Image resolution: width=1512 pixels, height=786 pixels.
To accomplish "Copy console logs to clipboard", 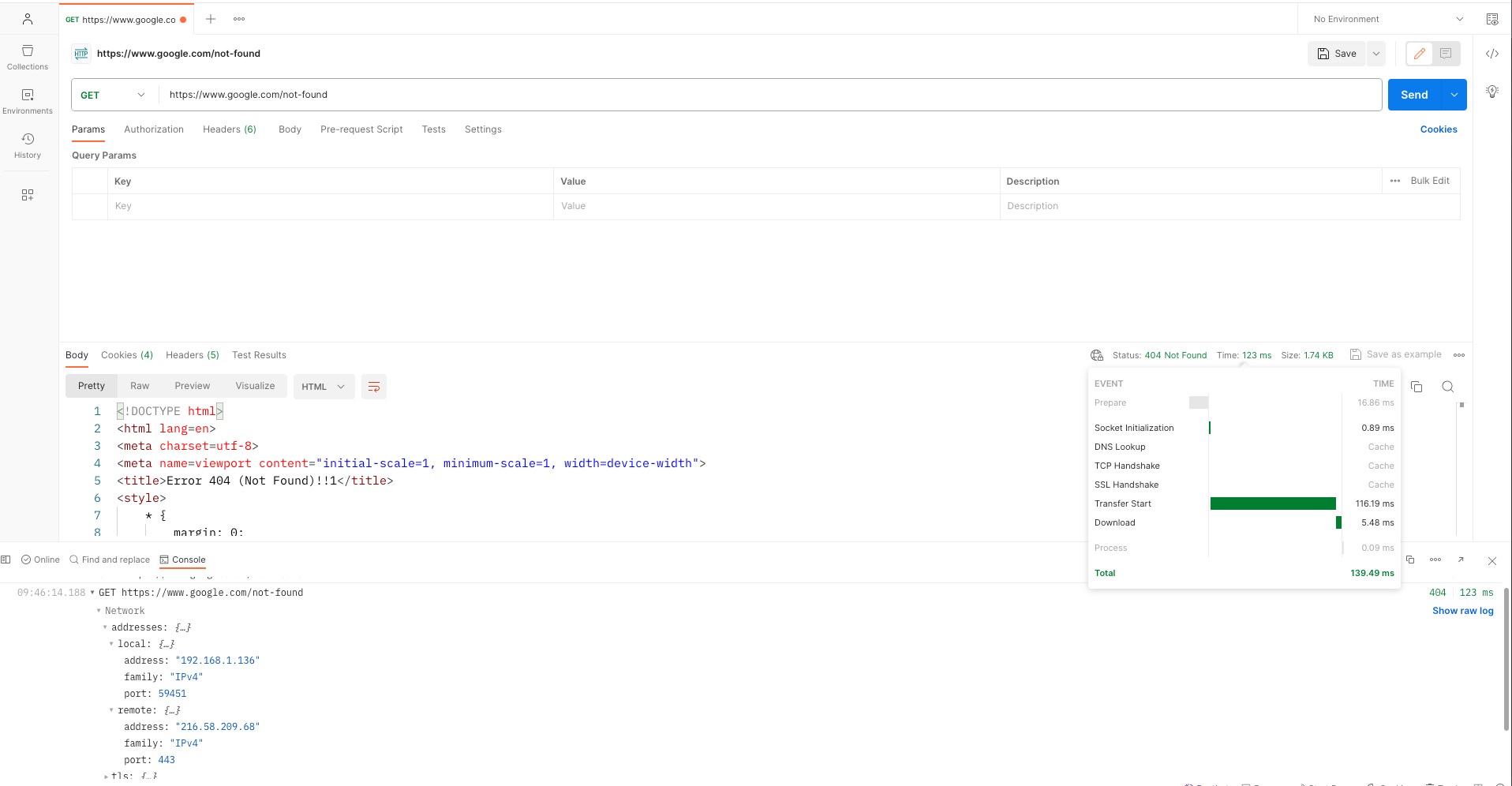I will point(1410,560).
